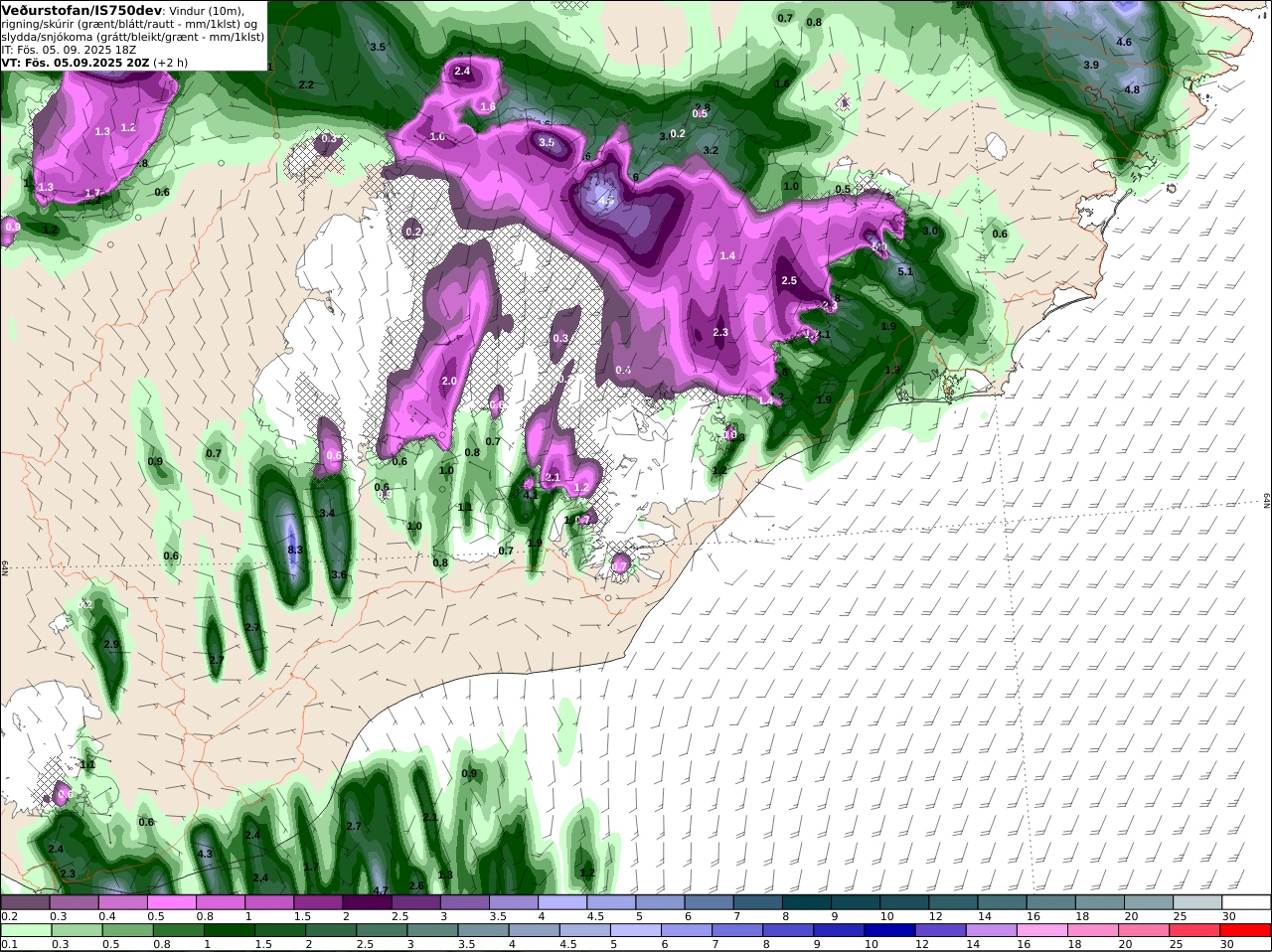The width and height of the screenshot is (1272, 952).
Task: Select the light grey 25–30 swatch in the upper legend
Action: (x=1198, y=902)
